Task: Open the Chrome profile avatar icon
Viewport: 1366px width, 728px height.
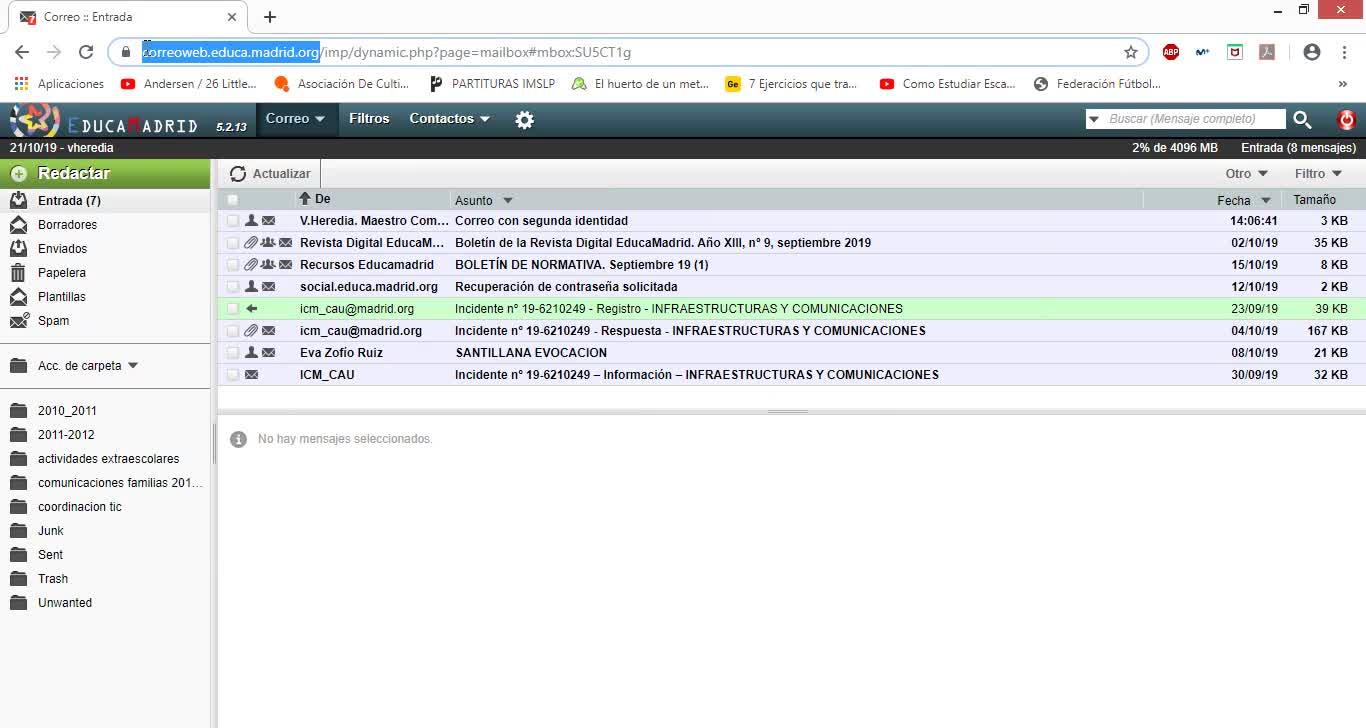Action: click(x=1312, y=52)
